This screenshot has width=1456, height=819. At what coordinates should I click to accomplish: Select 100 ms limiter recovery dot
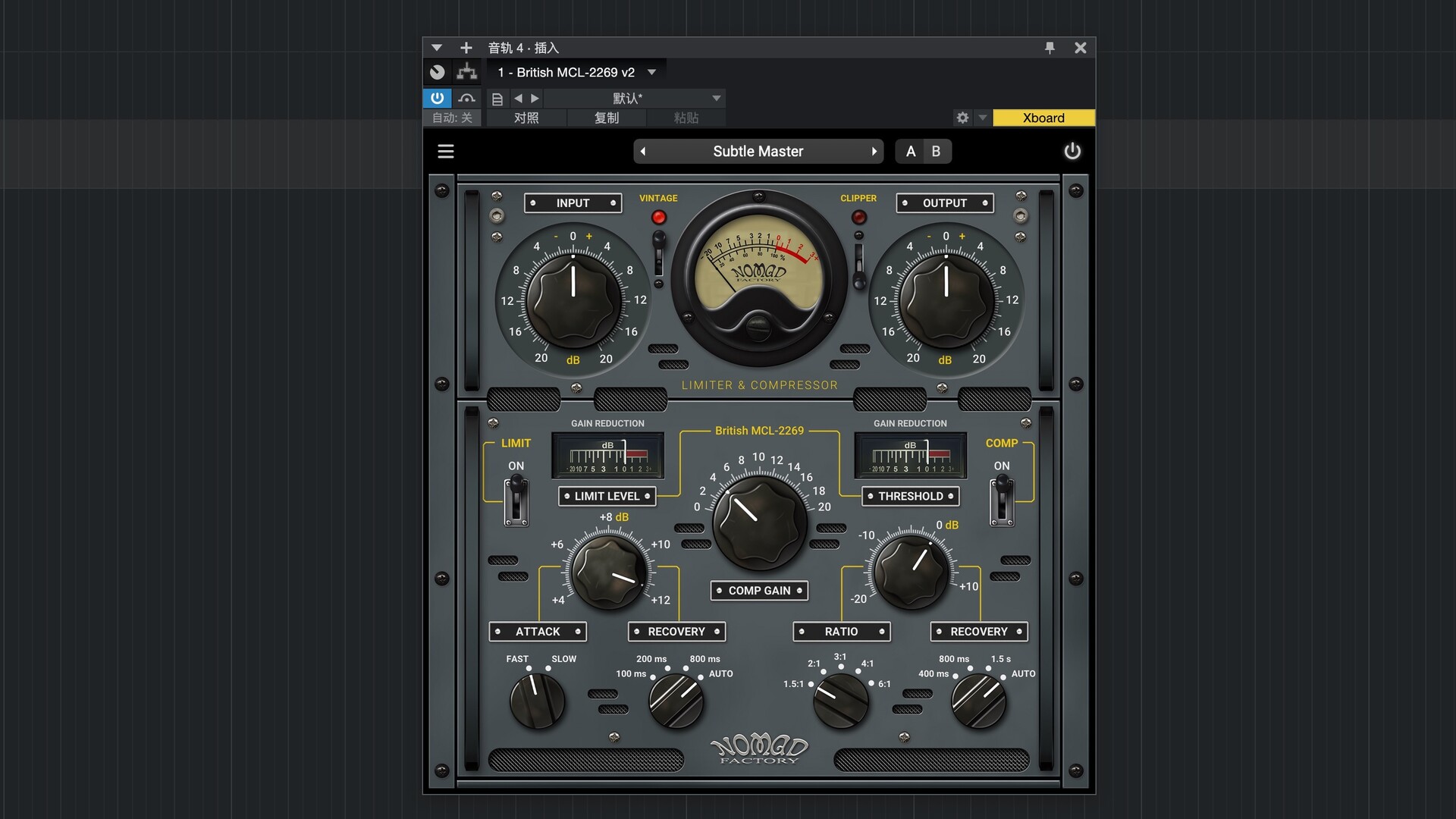(x=653, y=677)
